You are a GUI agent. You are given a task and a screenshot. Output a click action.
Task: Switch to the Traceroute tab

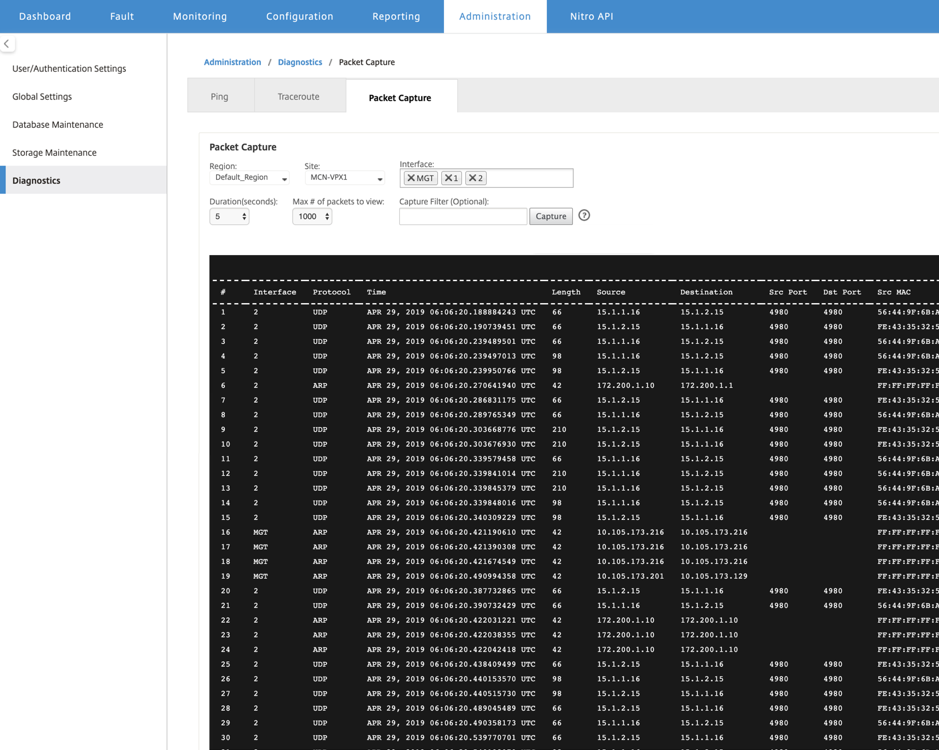(x=299, y=96)
